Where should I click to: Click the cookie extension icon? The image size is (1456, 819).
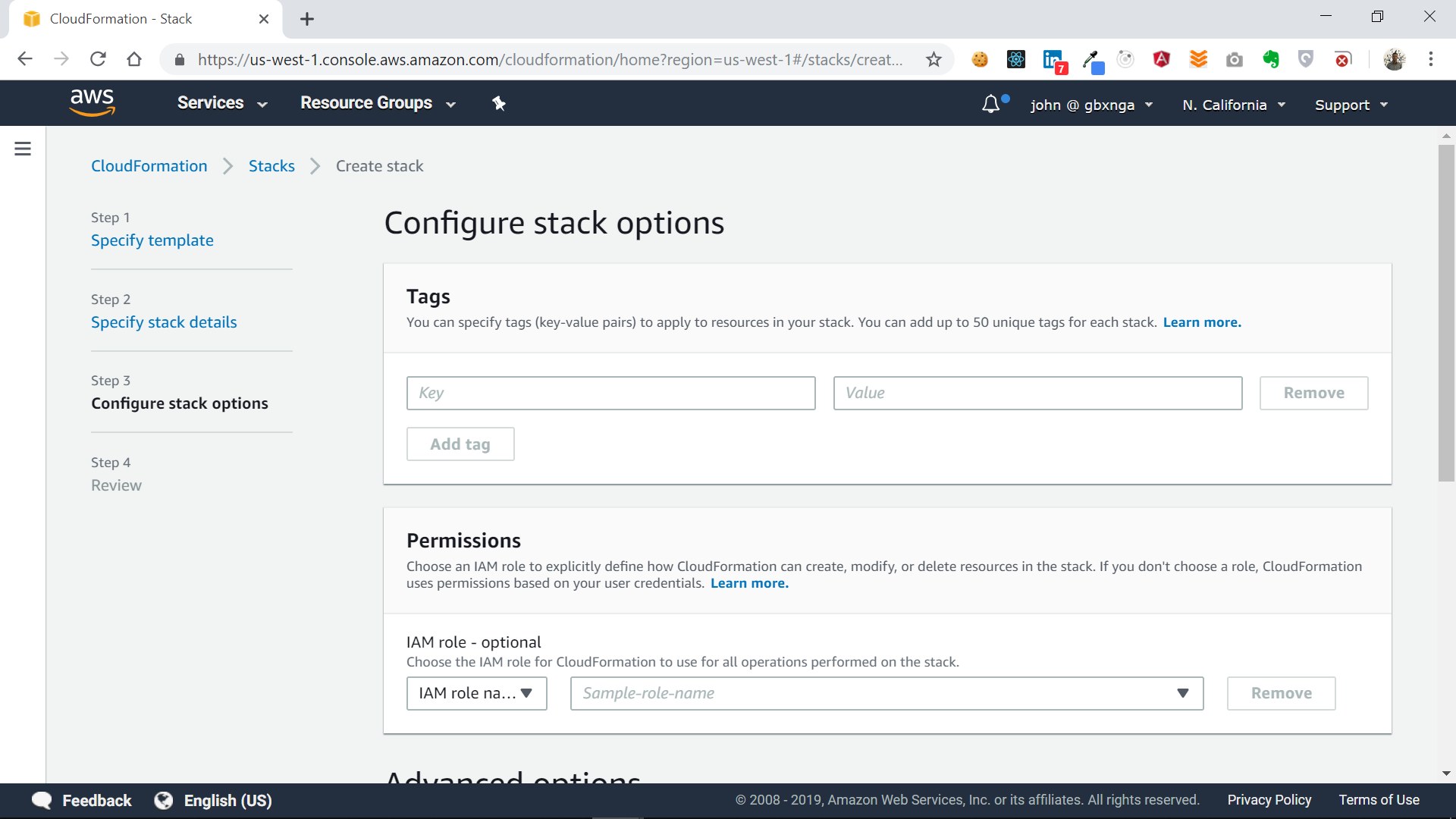[x=980, y=59]
